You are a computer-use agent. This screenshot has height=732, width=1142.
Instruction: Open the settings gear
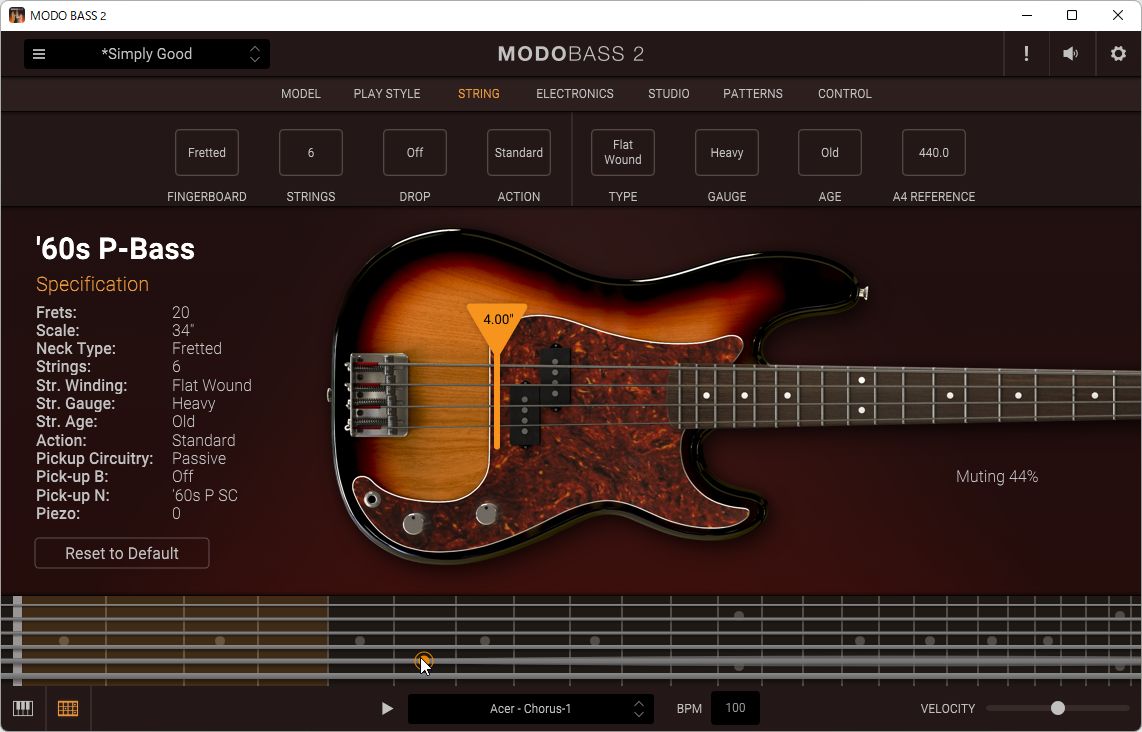click(x=1118, y=54)
